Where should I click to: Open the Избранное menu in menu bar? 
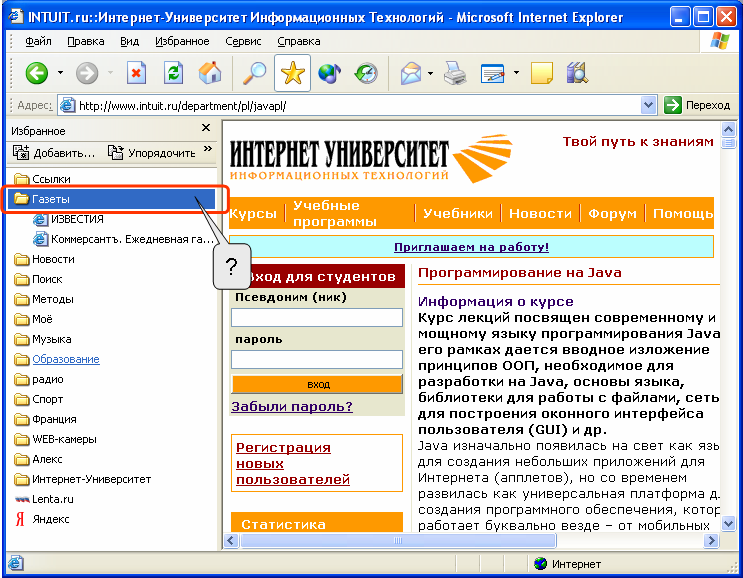click(x=182, y=41)
